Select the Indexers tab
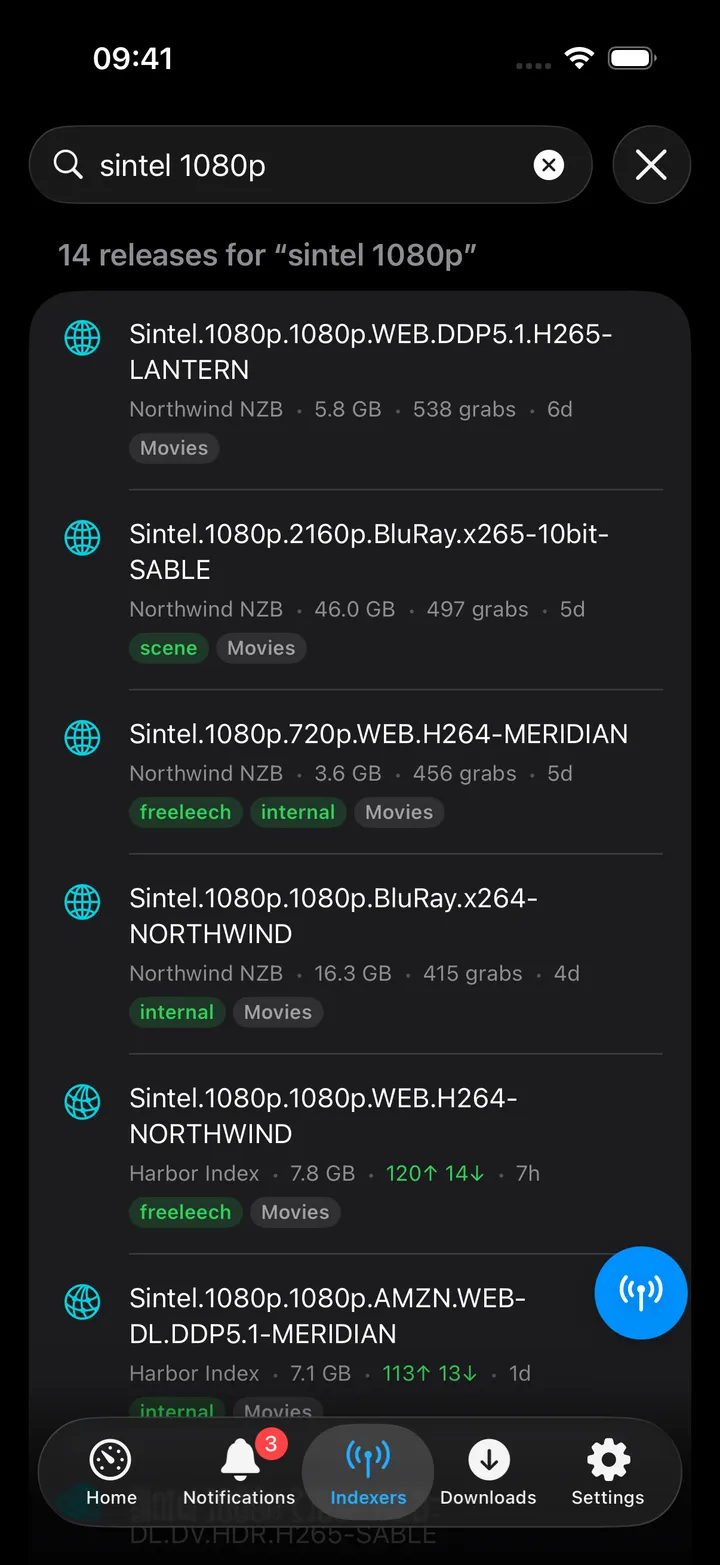Image resolution: width=720 pixels, height=1565 pixels. pos(368,1473)
